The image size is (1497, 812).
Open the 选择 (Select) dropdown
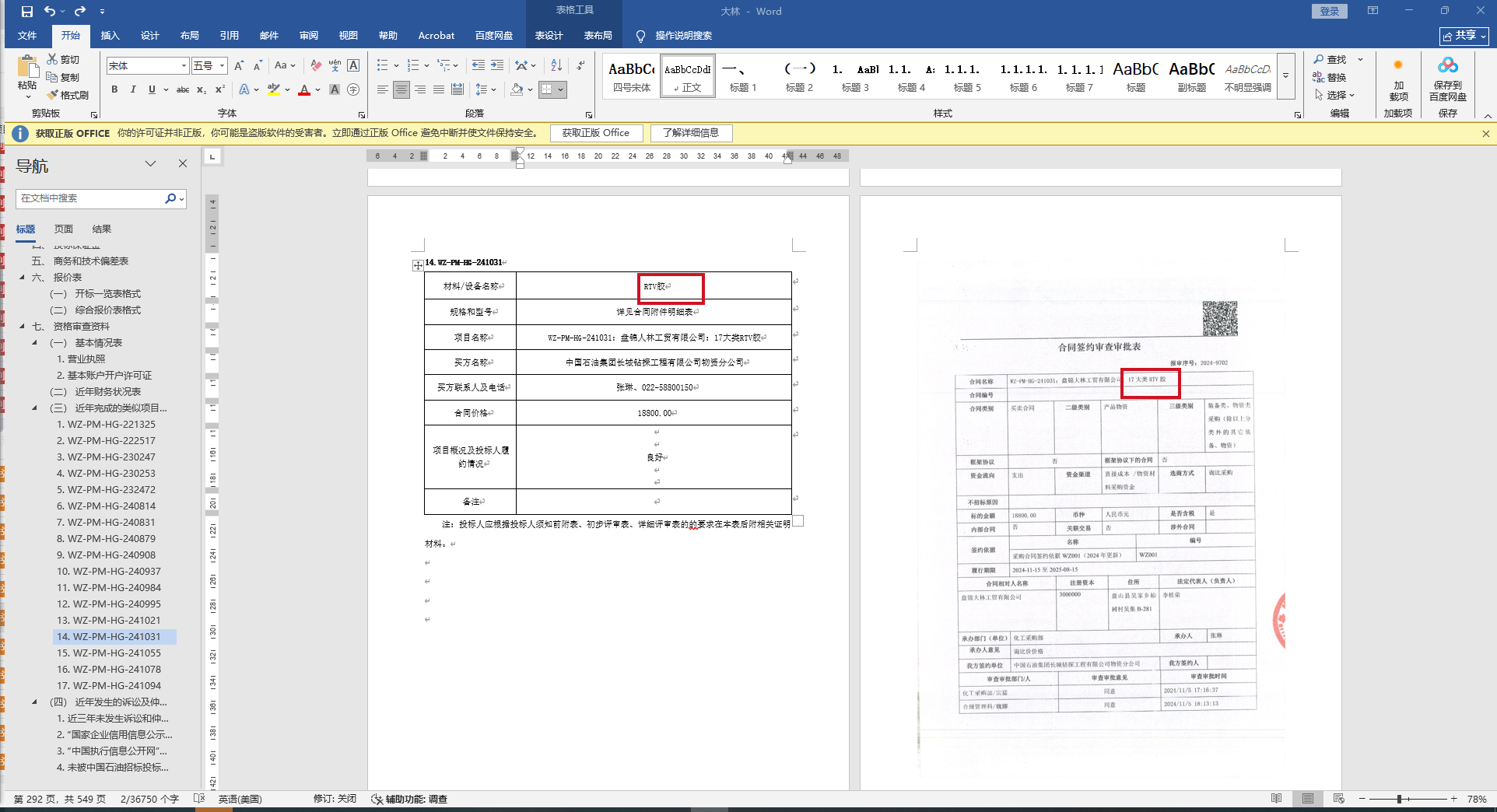pos(1335,95)
